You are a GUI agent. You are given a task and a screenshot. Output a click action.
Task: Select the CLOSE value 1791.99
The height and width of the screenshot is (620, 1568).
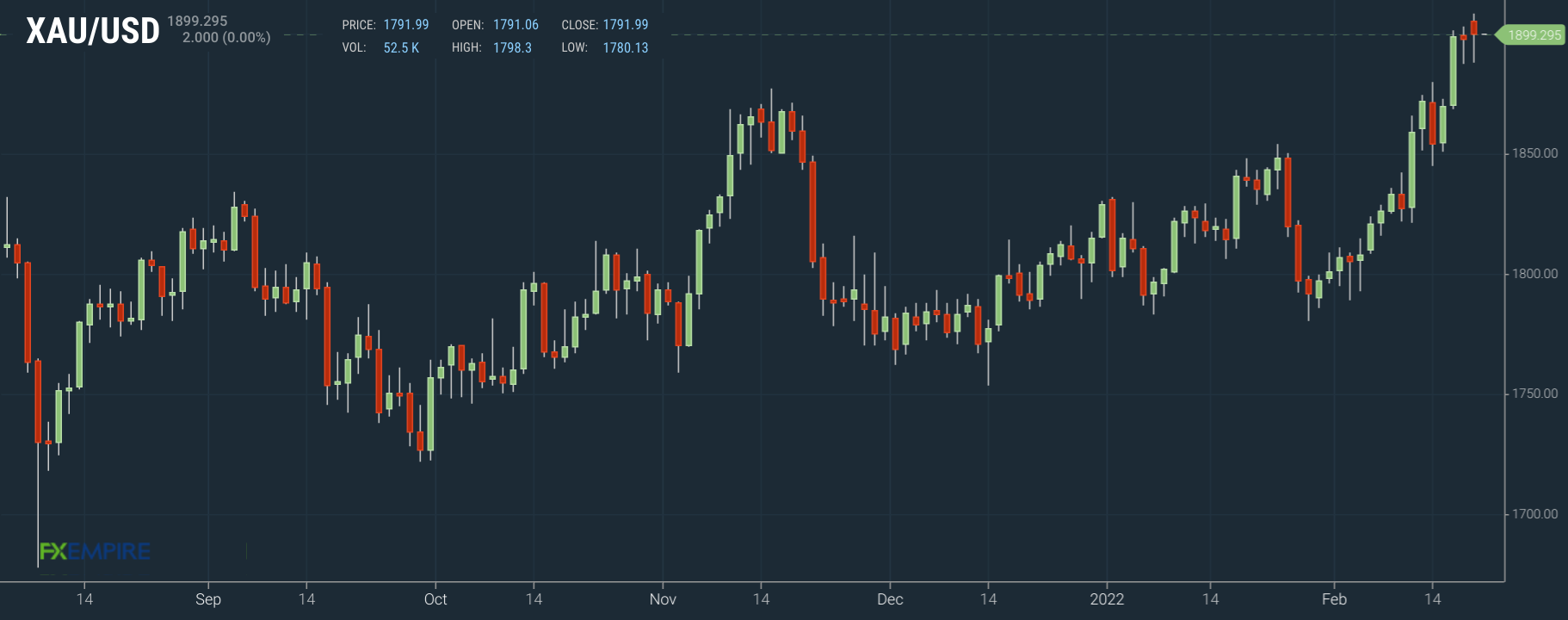click(626, 25)
